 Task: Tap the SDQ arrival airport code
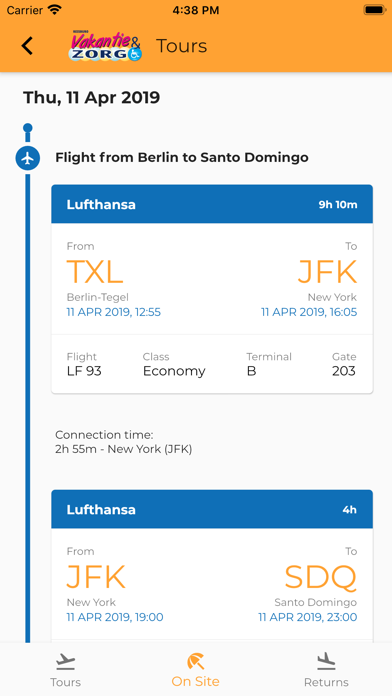[321, 577]
